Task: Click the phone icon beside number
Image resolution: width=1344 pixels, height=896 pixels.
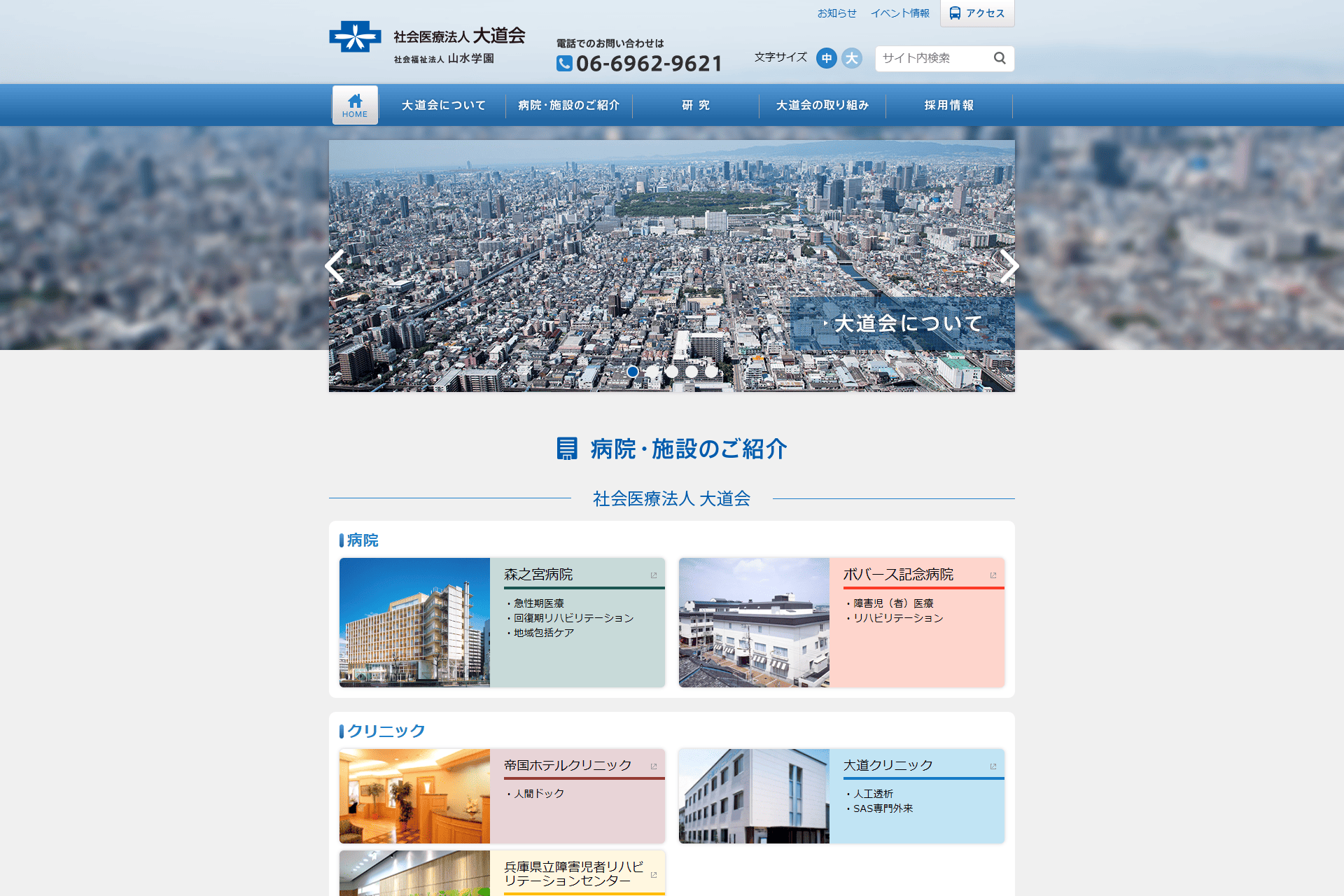Action: pyautogui.click(x=564, y=64)
